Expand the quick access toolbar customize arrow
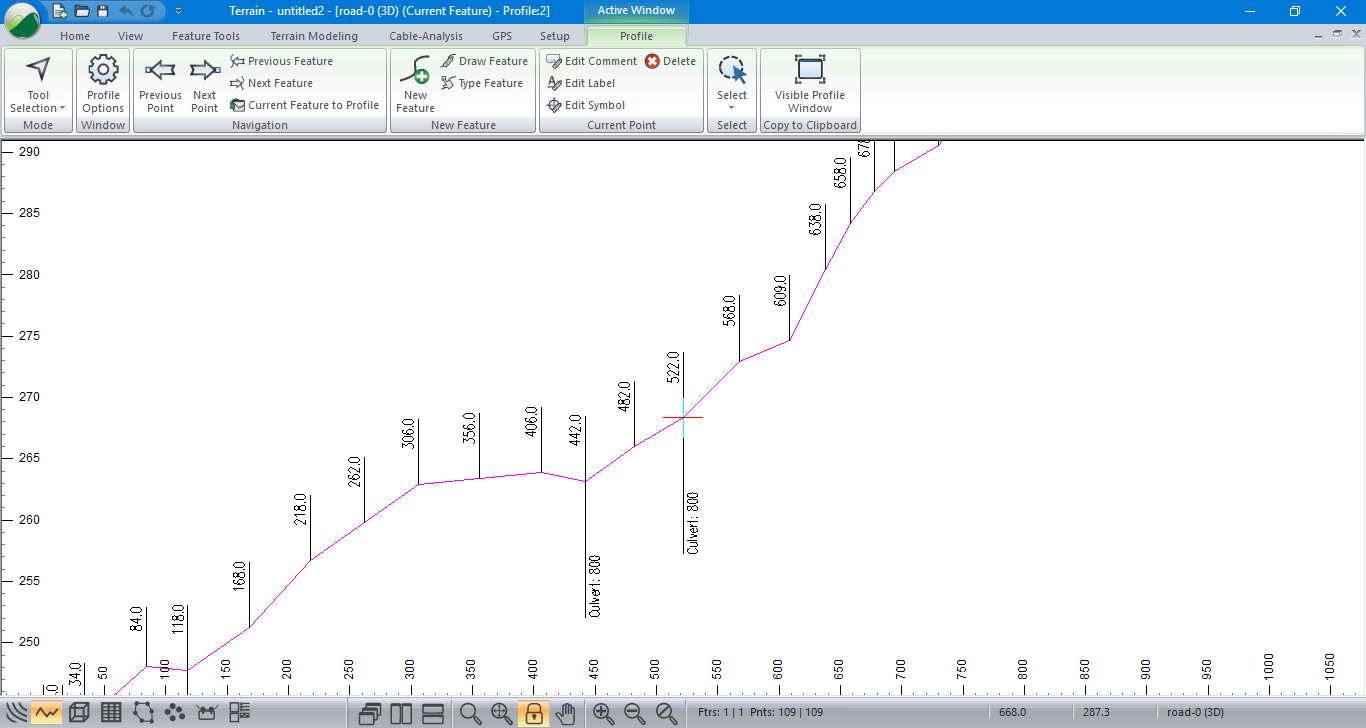 (x=178, y=11)
